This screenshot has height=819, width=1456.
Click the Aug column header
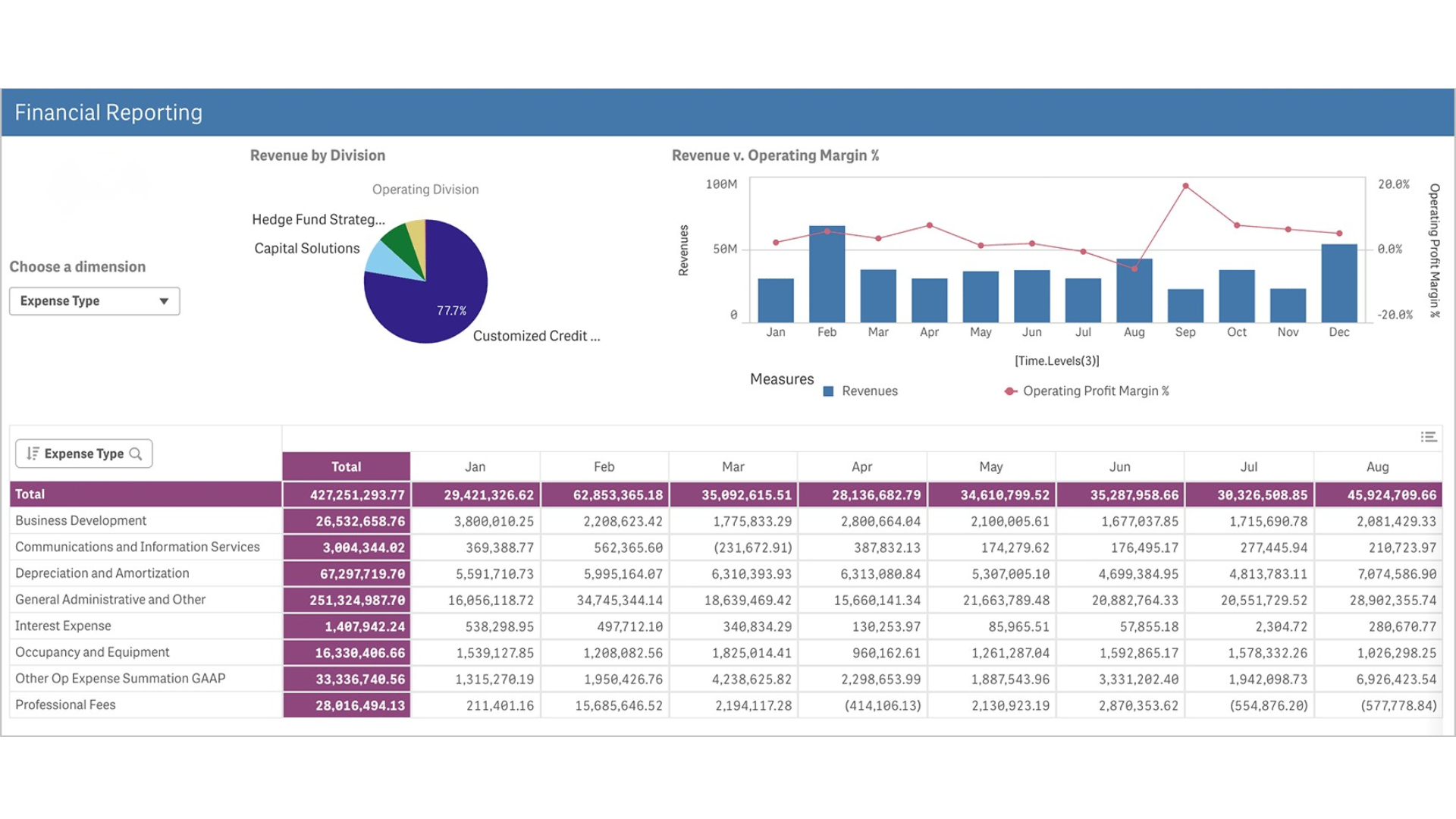(1377, 466)
